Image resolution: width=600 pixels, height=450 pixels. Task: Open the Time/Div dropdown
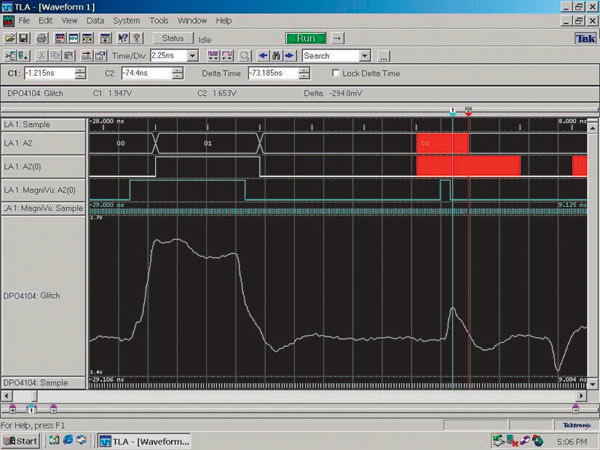pyautogui.click(x=192, y=56)
